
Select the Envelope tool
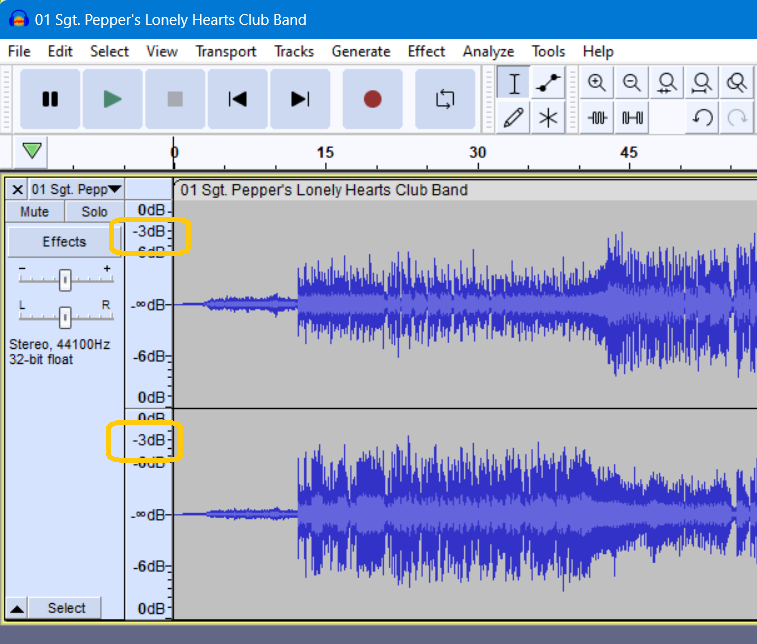pyautogui.click(x=548, y=83)
